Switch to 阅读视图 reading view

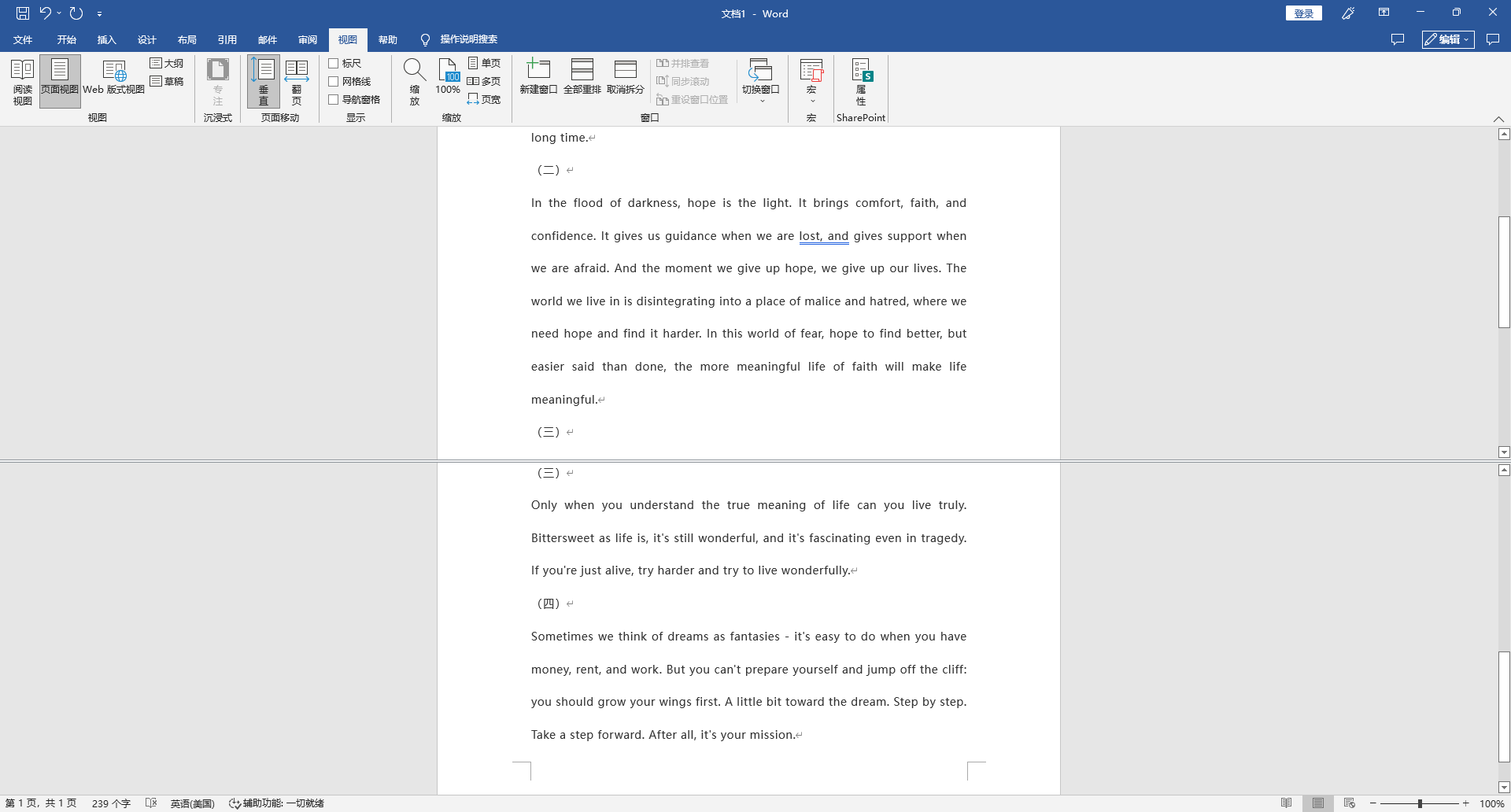coord(22,82)
